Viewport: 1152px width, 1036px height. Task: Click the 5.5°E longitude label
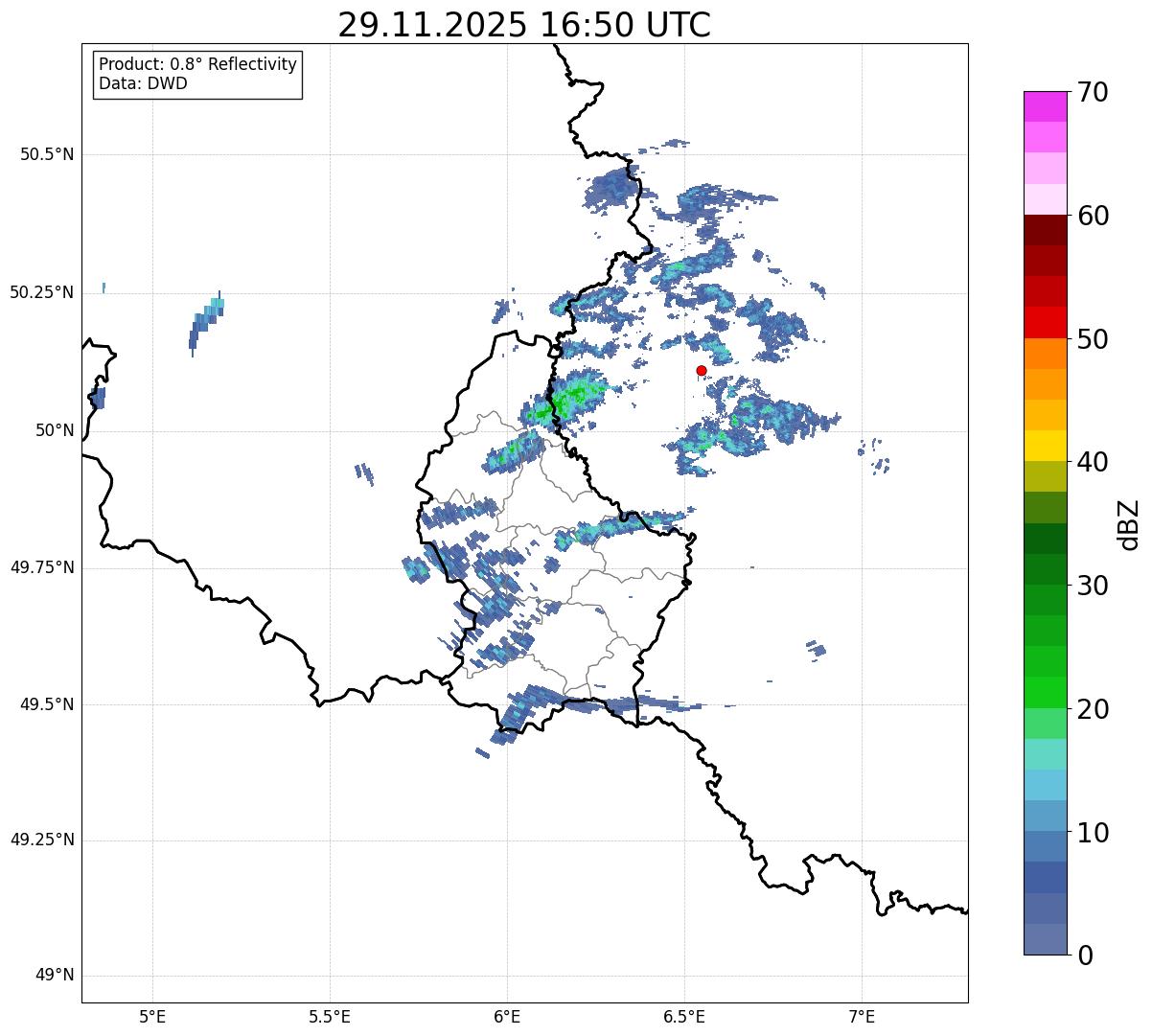(330, 1017)
